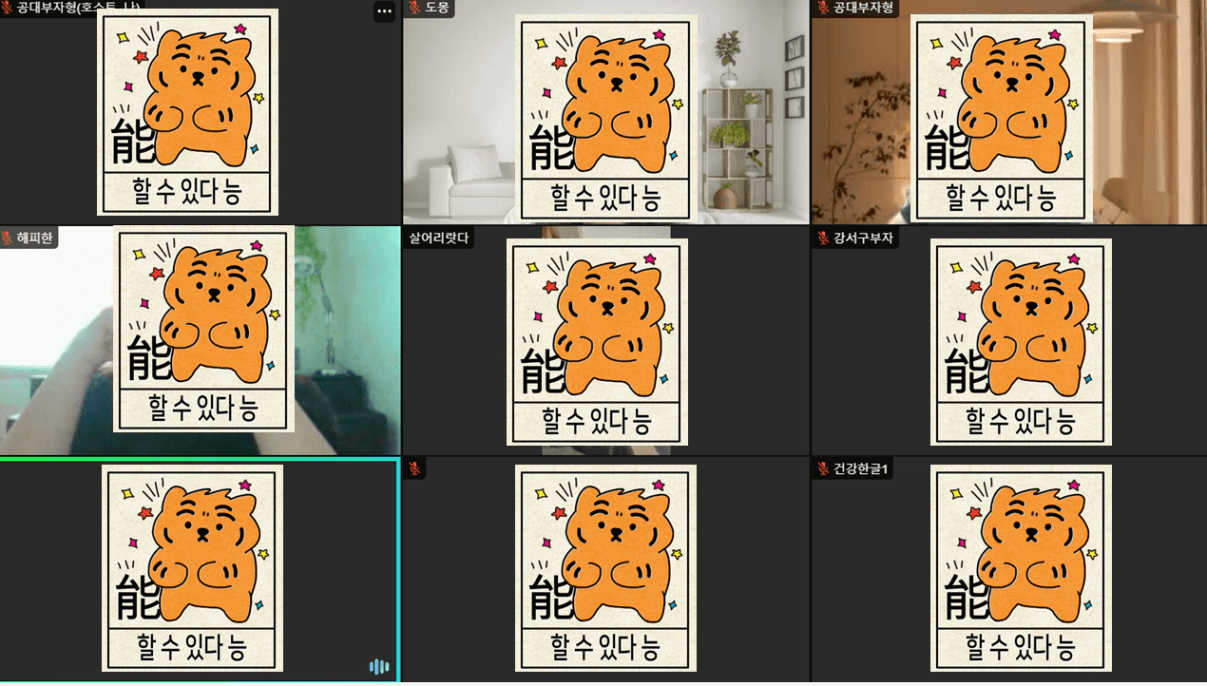Select the 건강한글1 participant tile
1207x686 pixels.
click(1009, 570)
